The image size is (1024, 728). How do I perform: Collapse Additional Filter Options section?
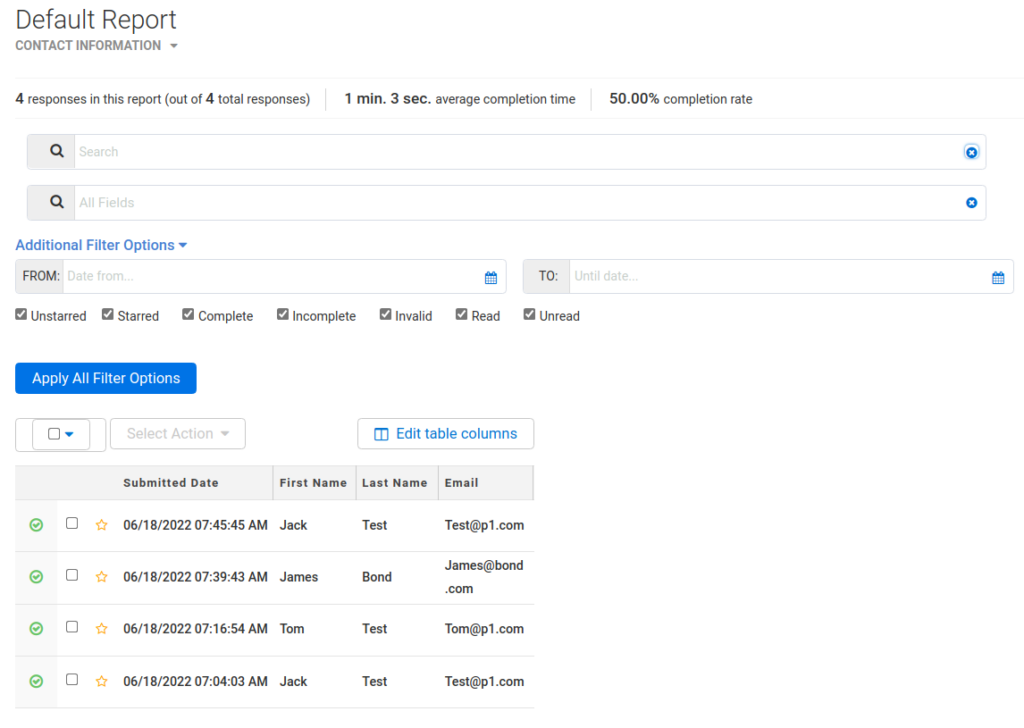pos(101,245)
